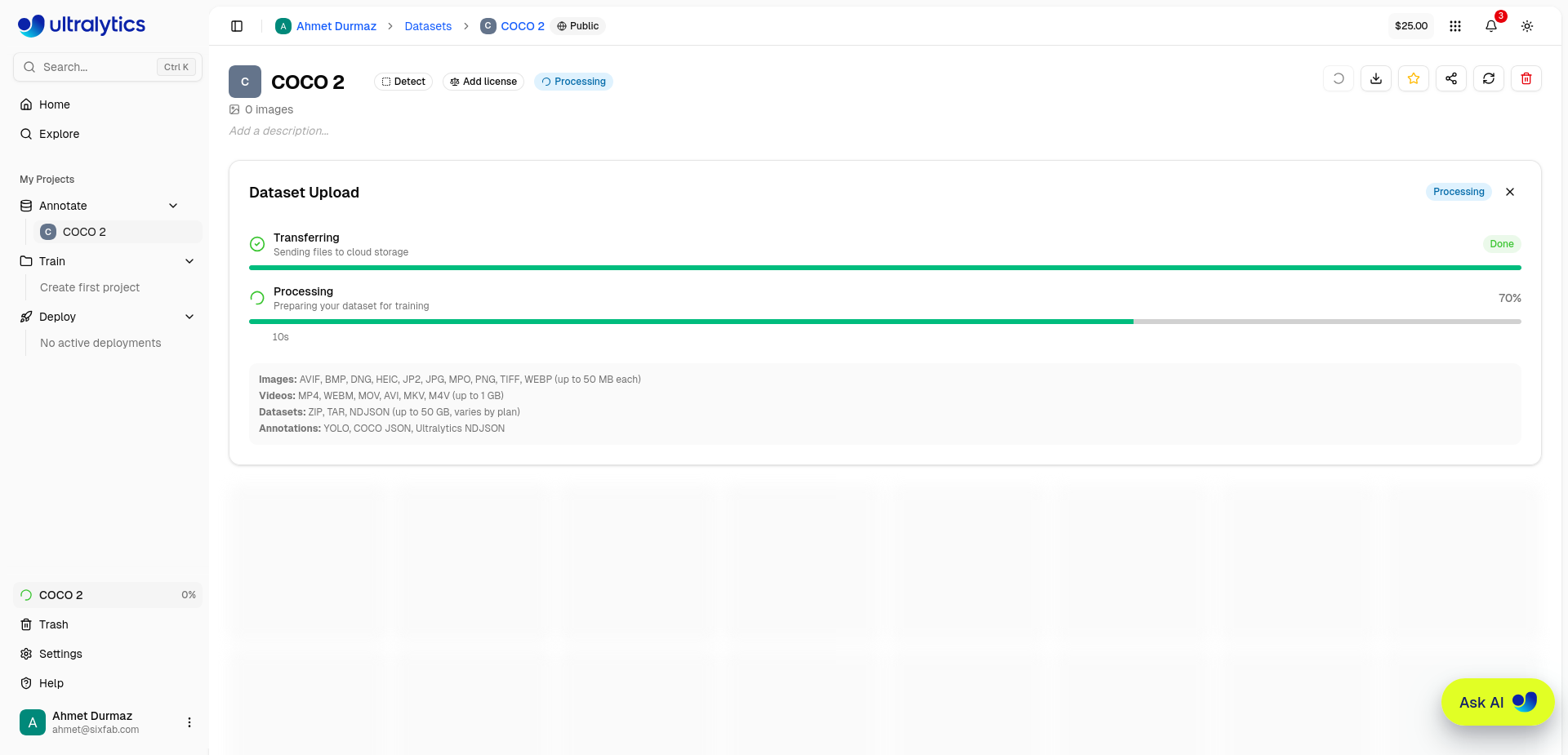Share the COCO 2 dataset
Viewport: 1568px width, 755px height.
1451,78
